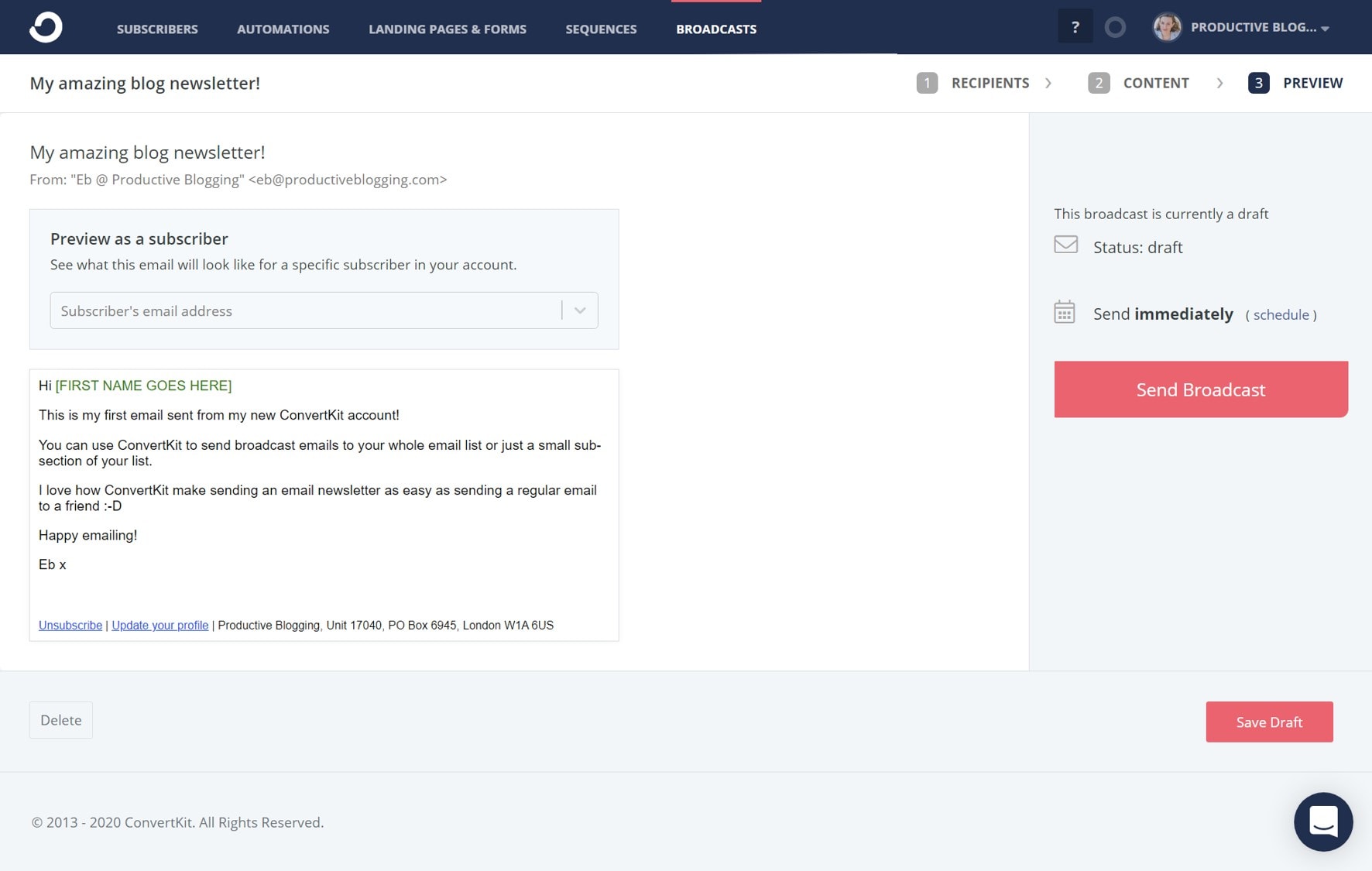Click 'This is my first email' sentence
Screen dimensions: 1372x871
tap(219, 415)
